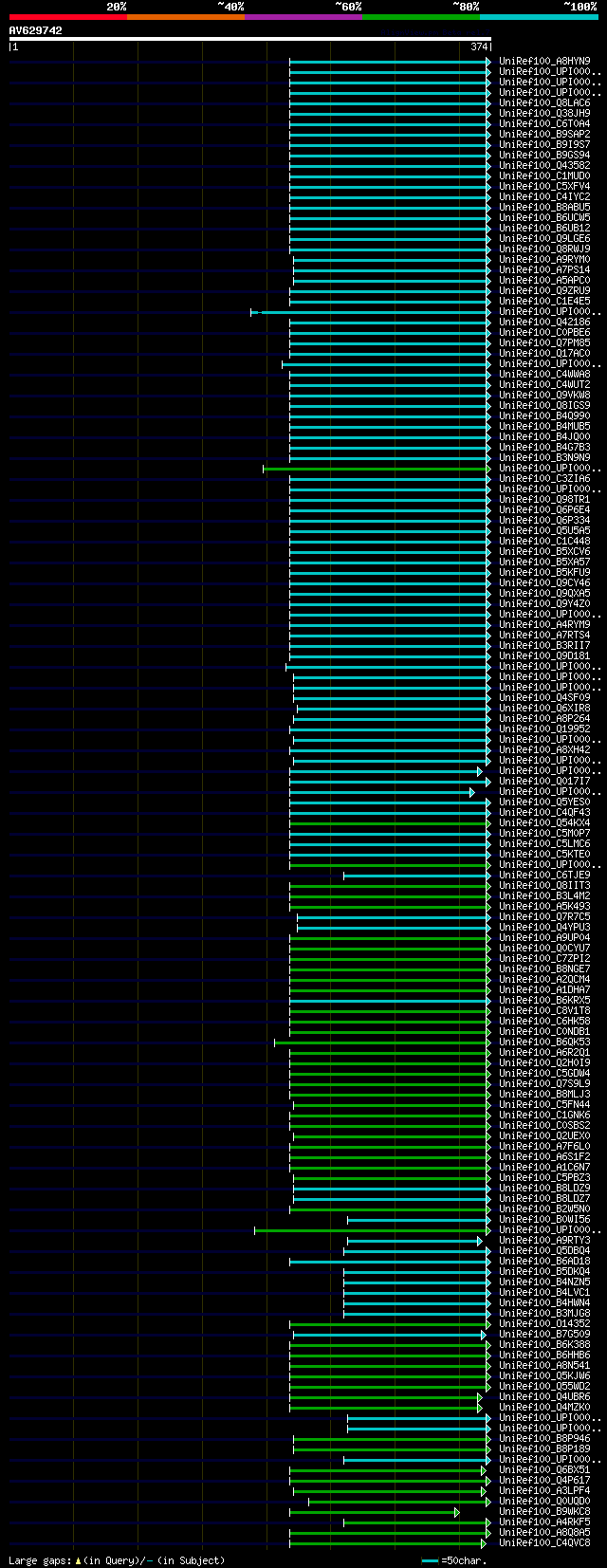Click the UniRef100_O14352 label
The image size is (607, 1568).
click(x=544, y=1324)
